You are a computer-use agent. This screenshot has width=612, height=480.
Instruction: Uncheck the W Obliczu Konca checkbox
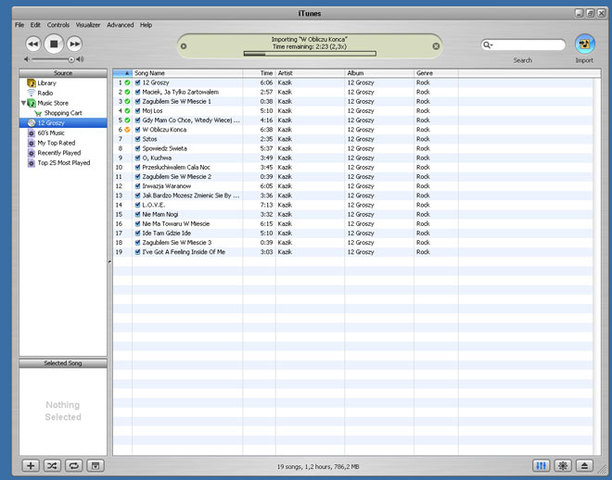(x=137, y=130)
